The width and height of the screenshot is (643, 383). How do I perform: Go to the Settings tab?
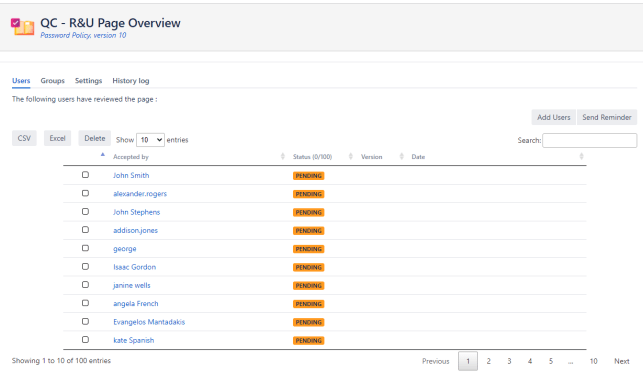click(88, 81)
